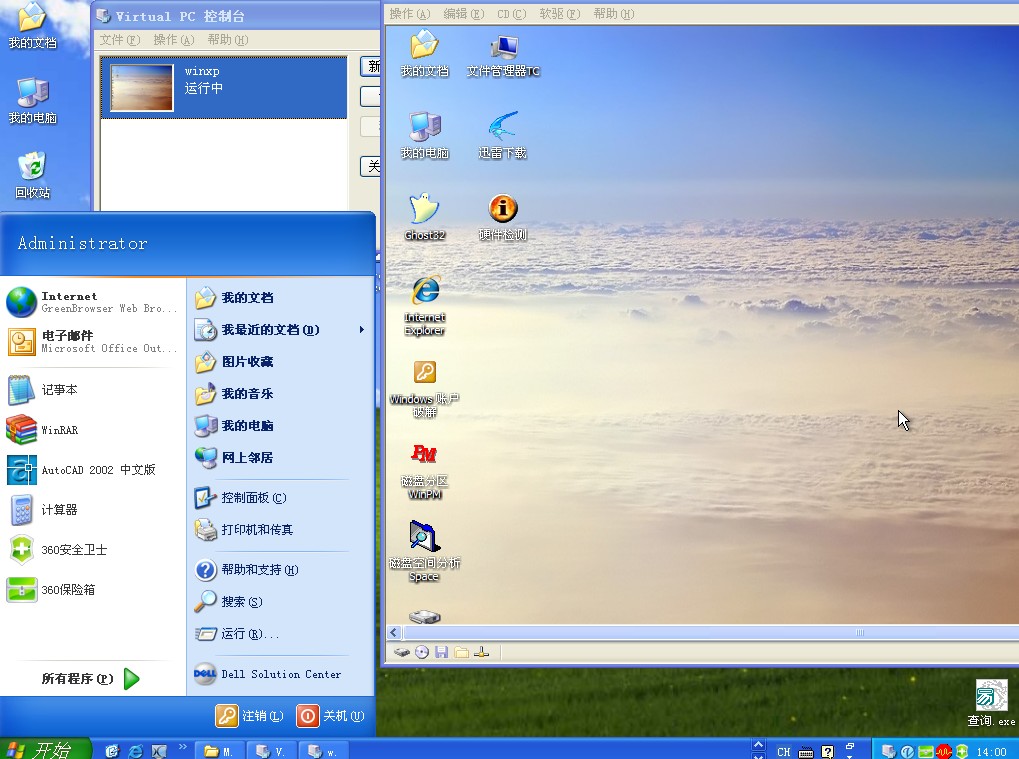Expand quick launch overflow chevron
Image resolution: width=1019 pixels, height=759 pixels.
click(x=183, y=747)
